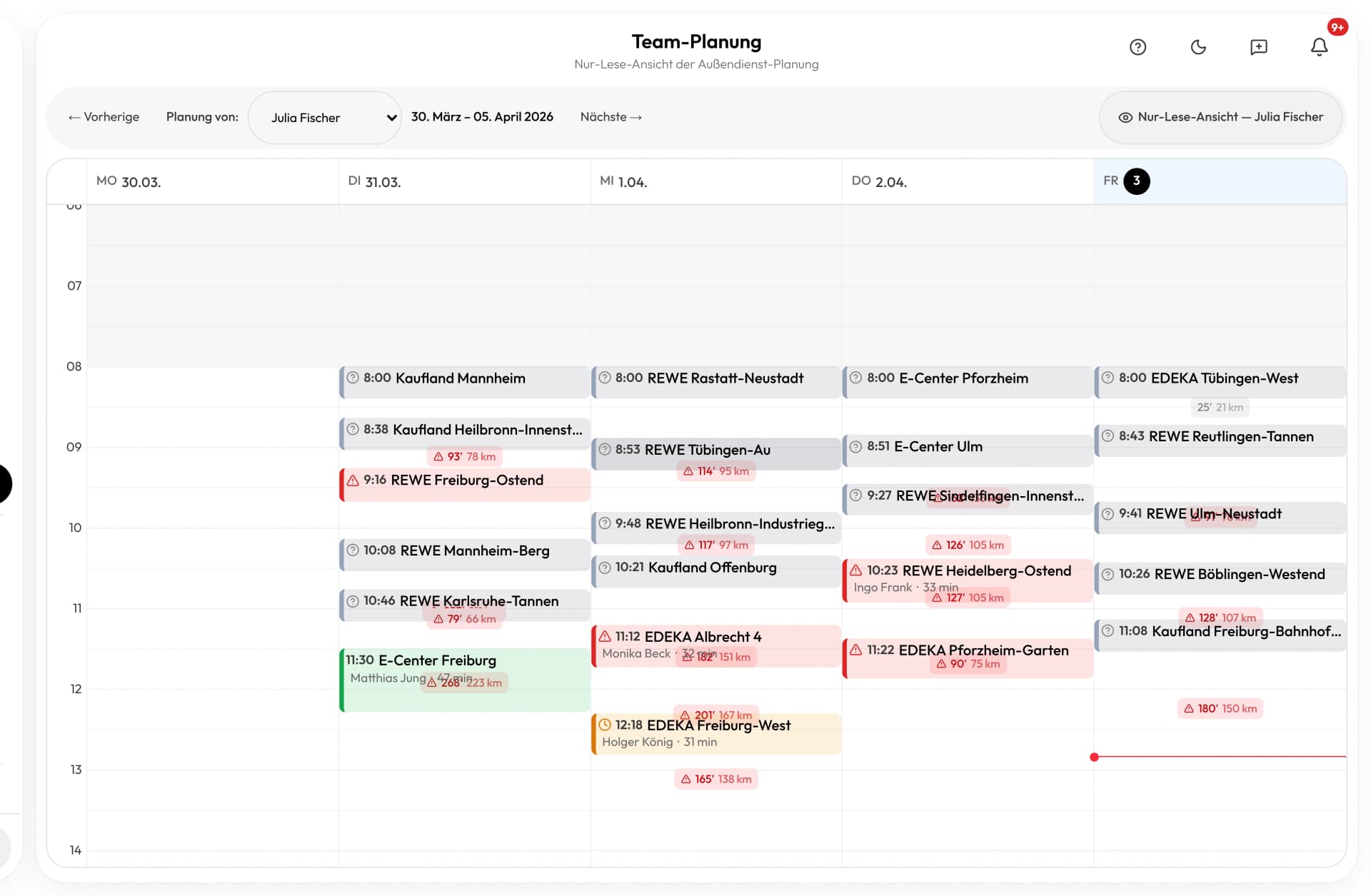Toggle dark mode moon icon
Viewport: 1371px width, 896px height.
1198,47
